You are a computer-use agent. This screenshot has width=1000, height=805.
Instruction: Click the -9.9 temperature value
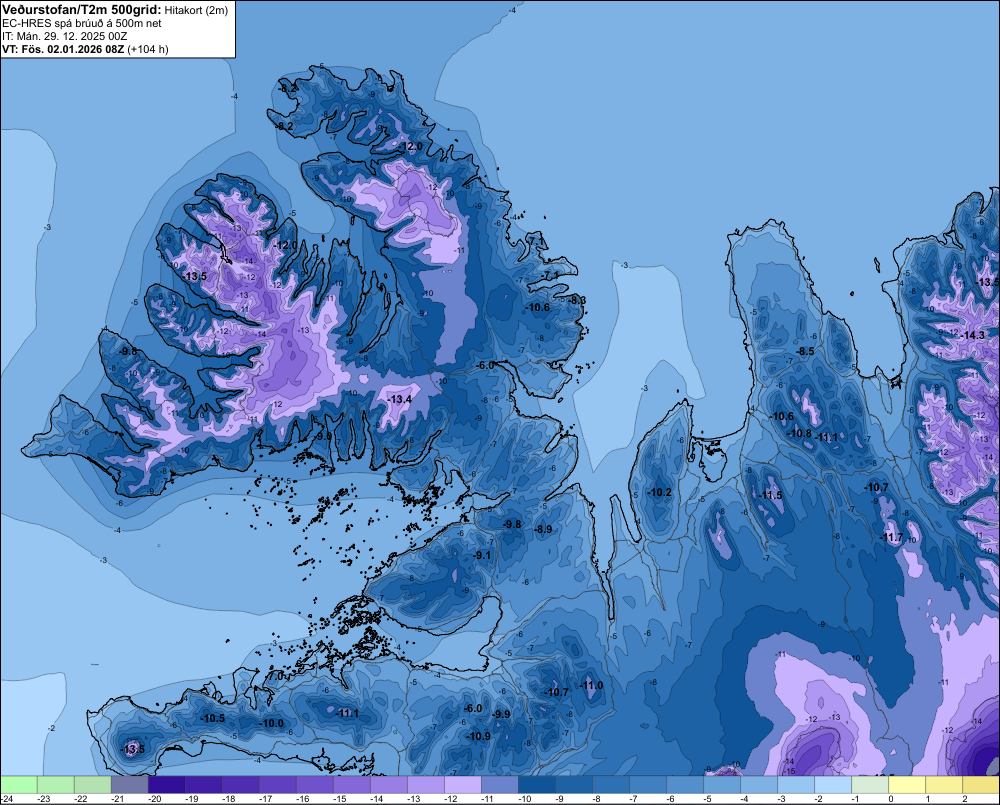click(502, 714)
